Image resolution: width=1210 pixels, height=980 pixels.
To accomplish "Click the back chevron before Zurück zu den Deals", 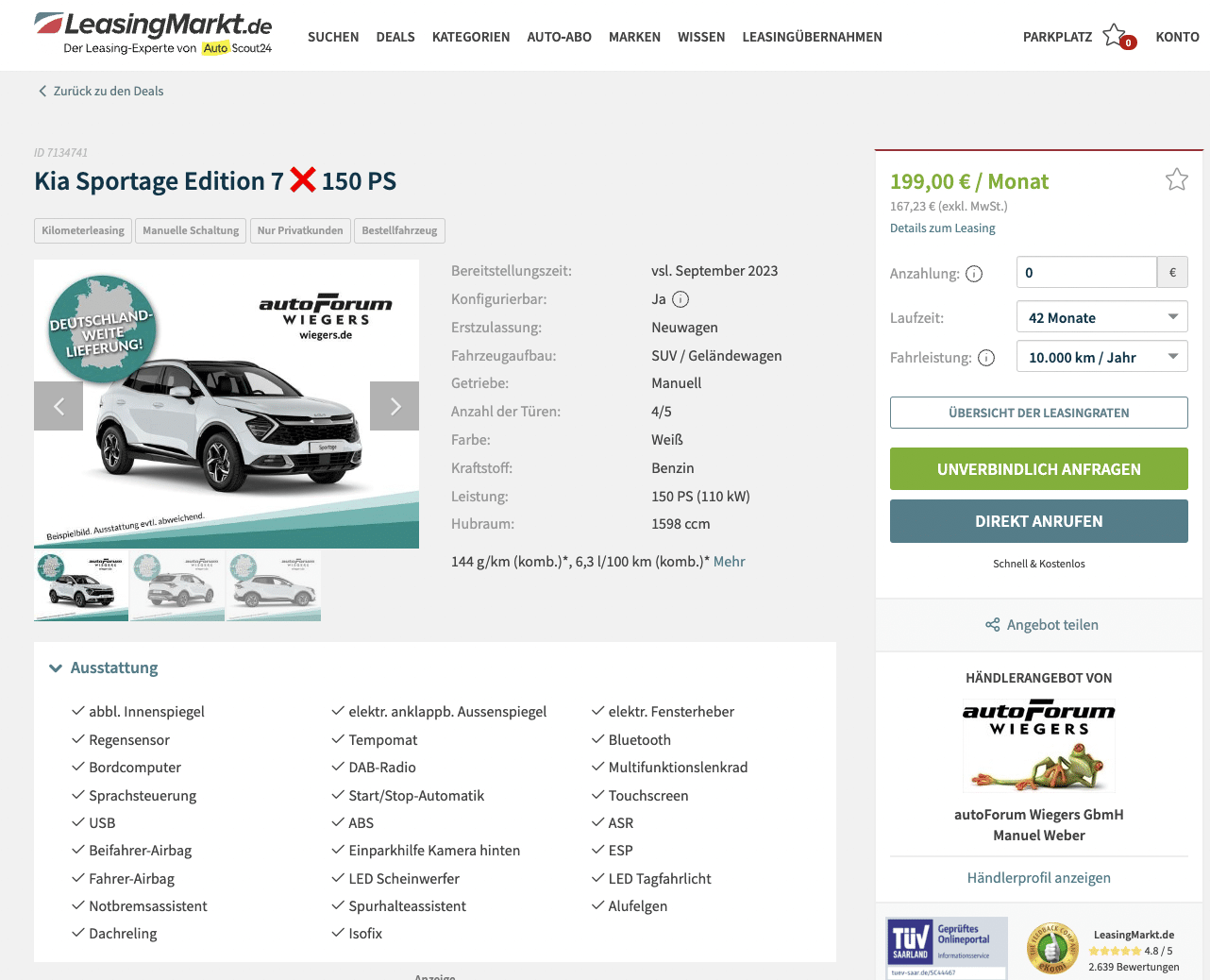I will [42, 91].
